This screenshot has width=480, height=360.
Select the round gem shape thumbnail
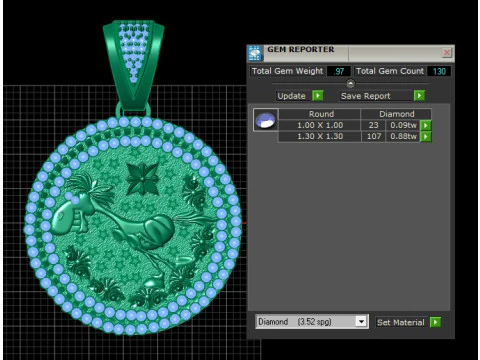tap(265, 120)
